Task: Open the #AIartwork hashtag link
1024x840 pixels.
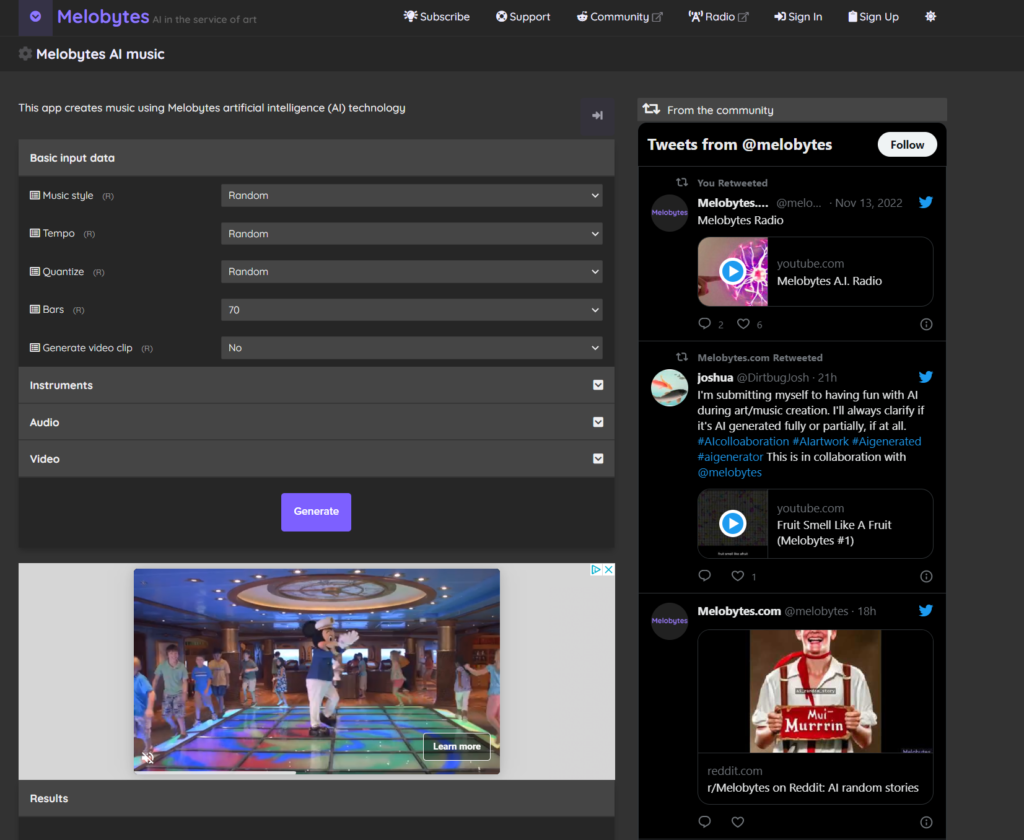Action: 820,442
